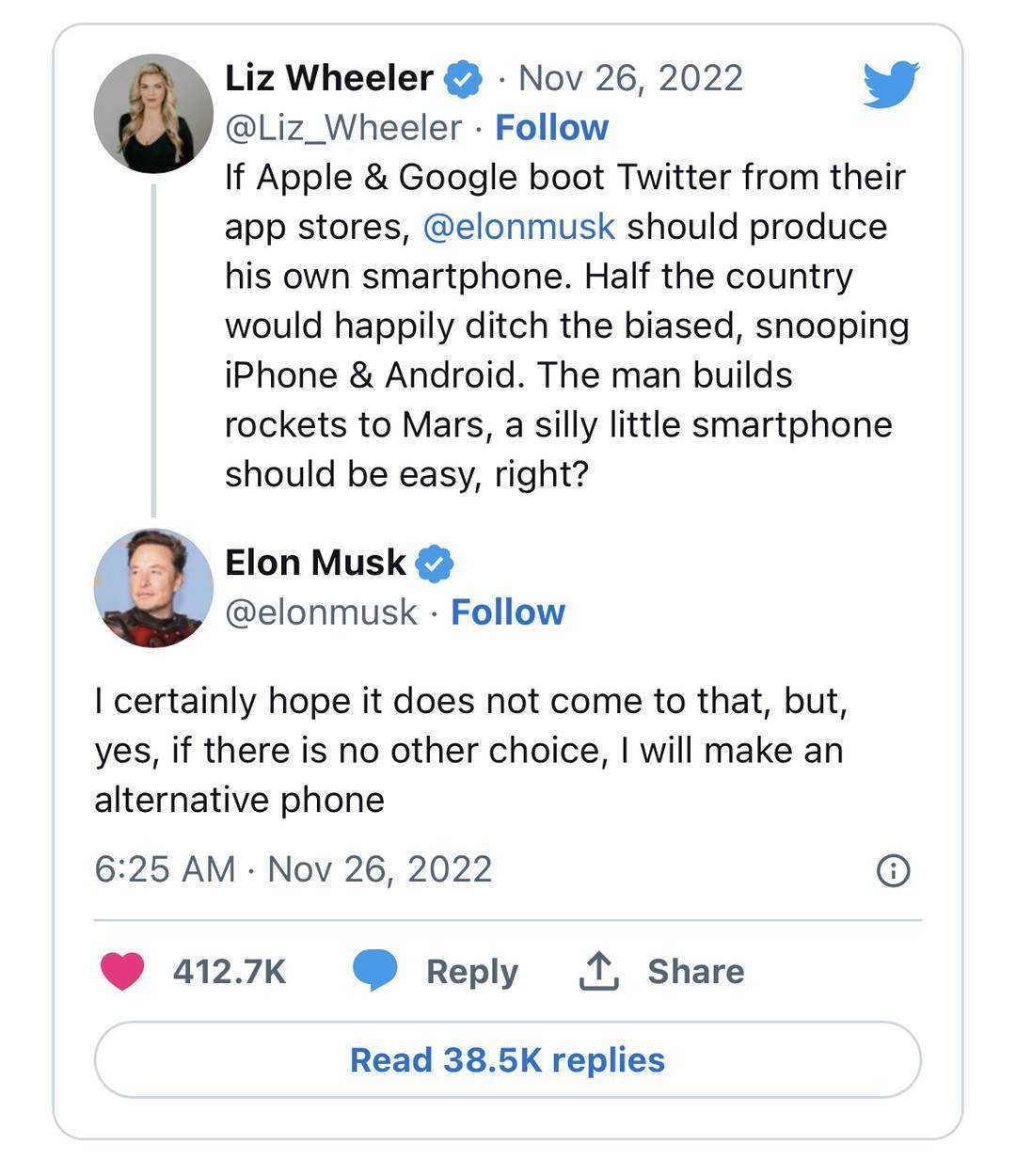Follow Liz Wheeler
This screenshot has width=1016, height=1176.
coord(552,128)
